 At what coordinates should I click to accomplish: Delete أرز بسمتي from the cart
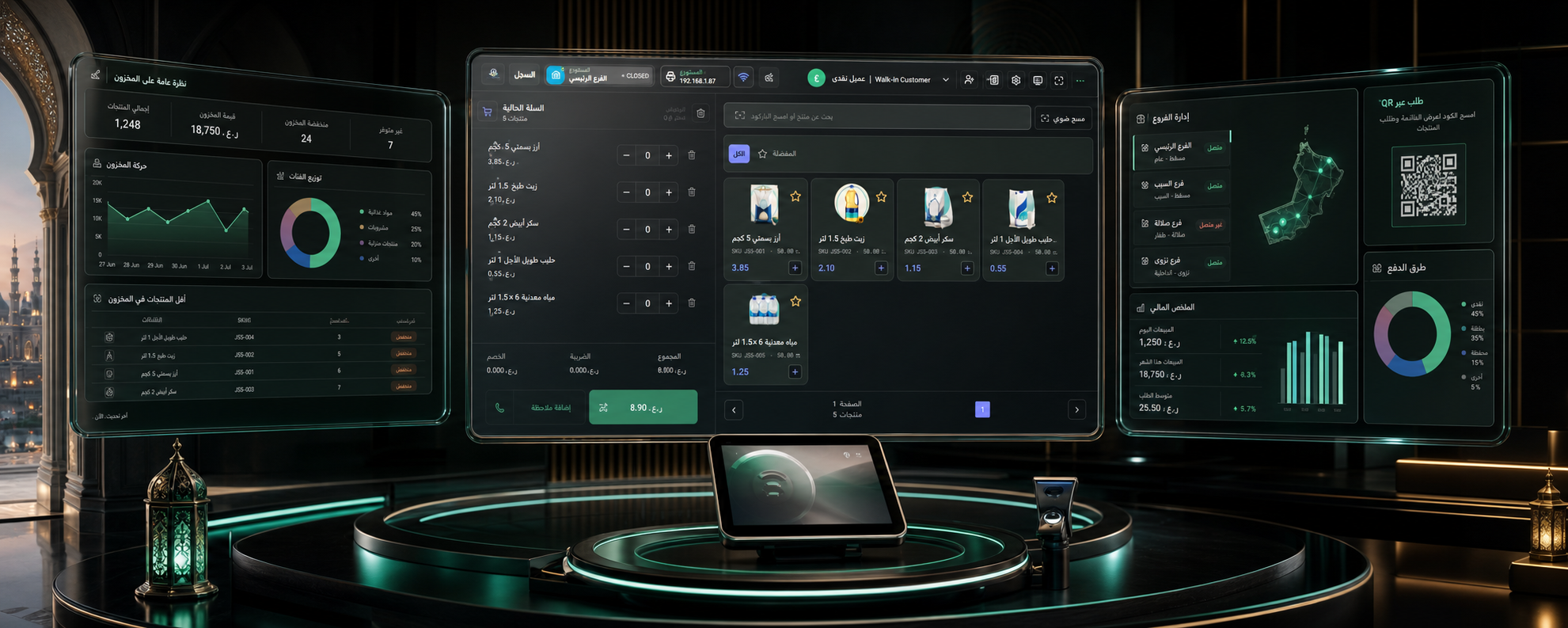[692, 155]
